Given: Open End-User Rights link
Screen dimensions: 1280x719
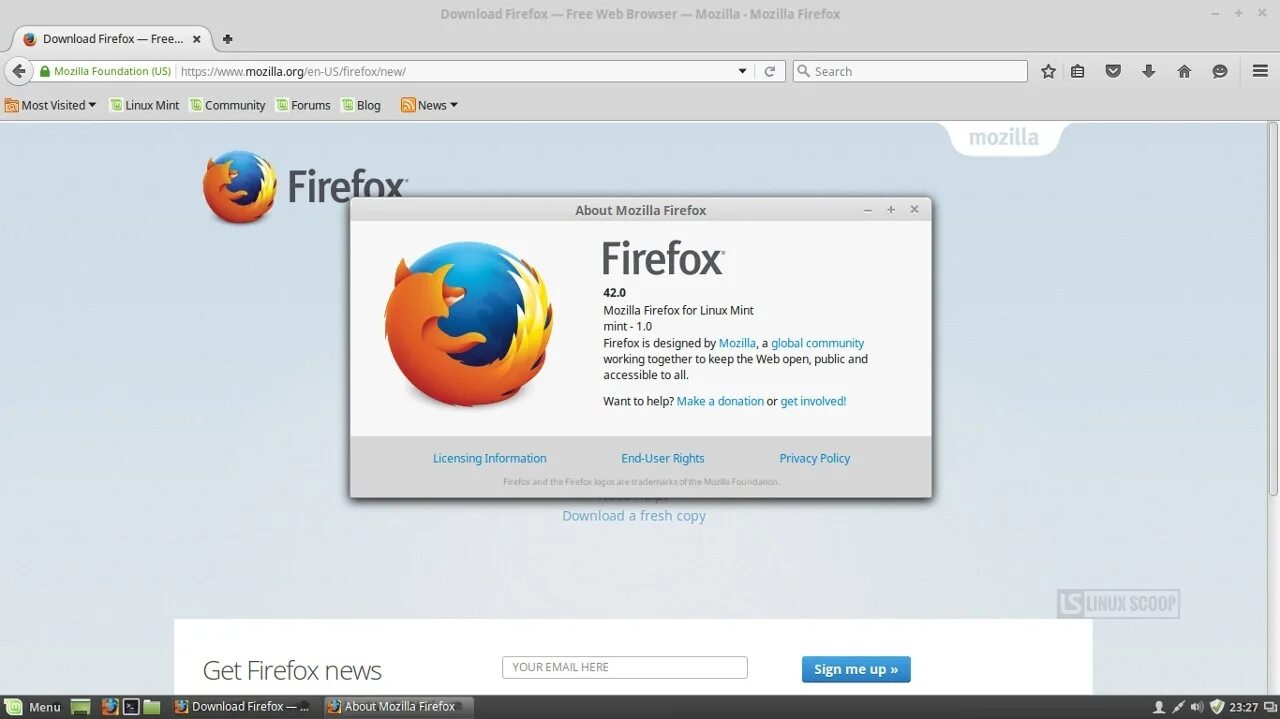Looking at the screenshot, I should coord(663,458).
